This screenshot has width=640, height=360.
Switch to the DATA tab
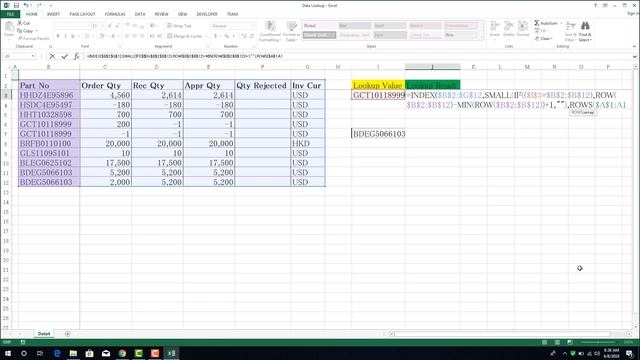click(x=140, y=14)
